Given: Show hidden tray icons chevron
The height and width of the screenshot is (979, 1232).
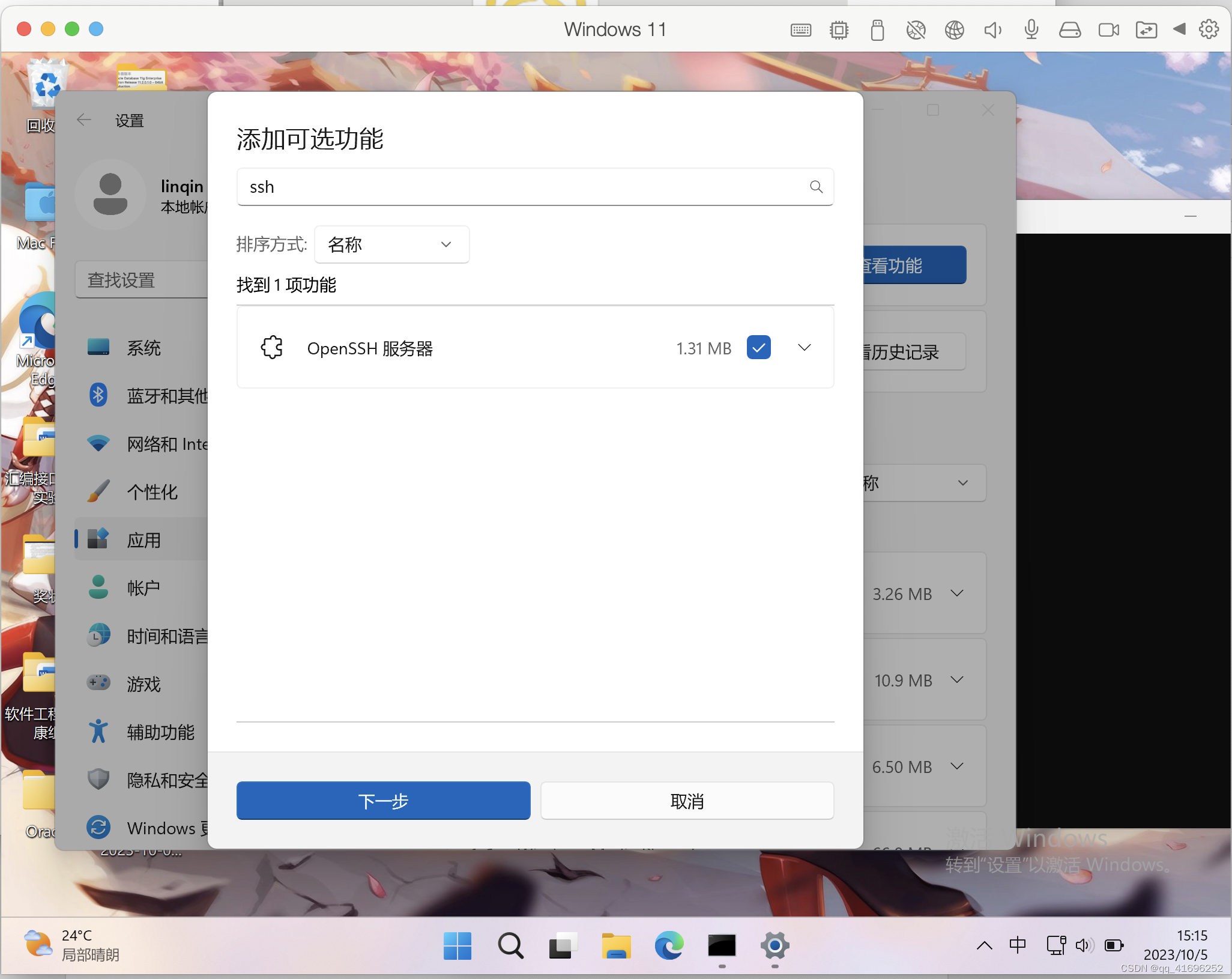Looking at the screenshot, I should tap(984, 946).
